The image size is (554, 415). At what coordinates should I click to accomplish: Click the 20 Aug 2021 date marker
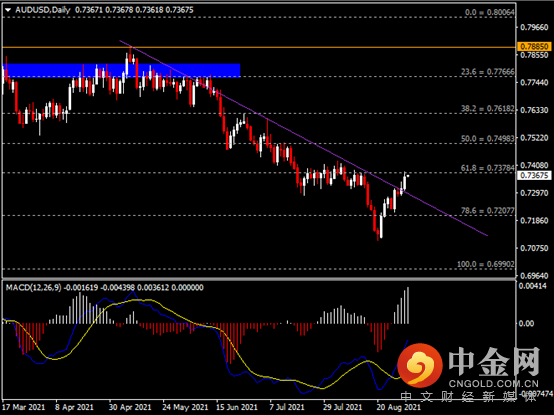[399, 407]
